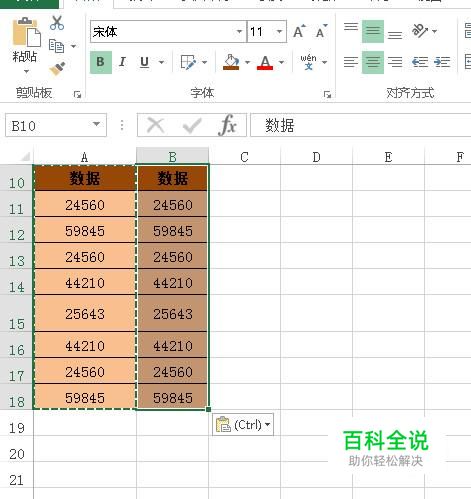
Task: Click cell B14 with 44210
Action: [x=172, y=282]
